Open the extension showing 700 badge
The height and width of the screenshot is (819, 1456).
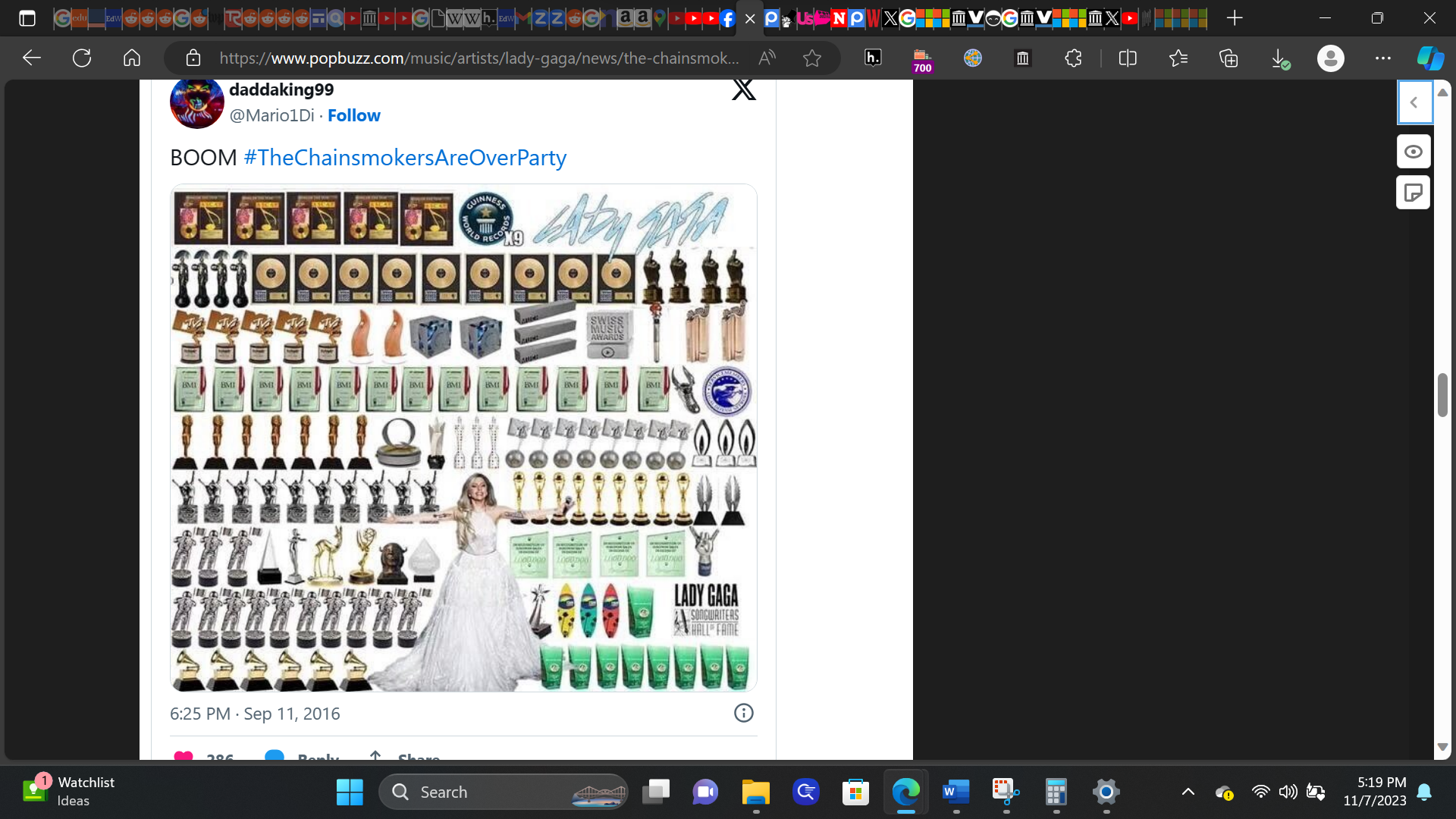[x=922, y=59]
